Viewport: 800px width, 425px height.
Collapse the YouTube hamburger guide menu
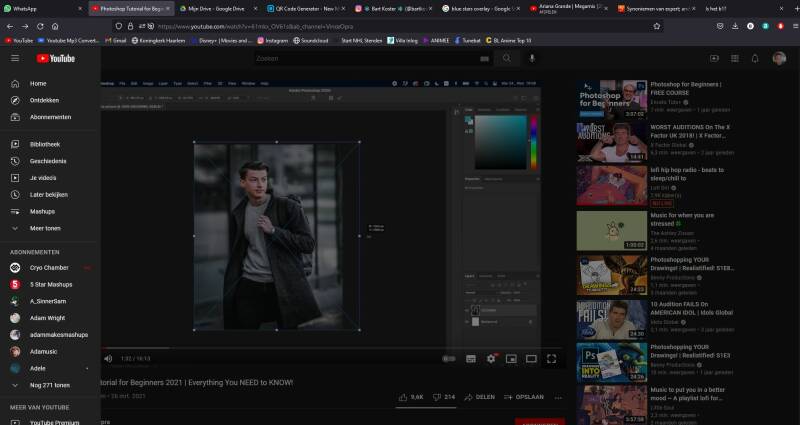[15, 59]
